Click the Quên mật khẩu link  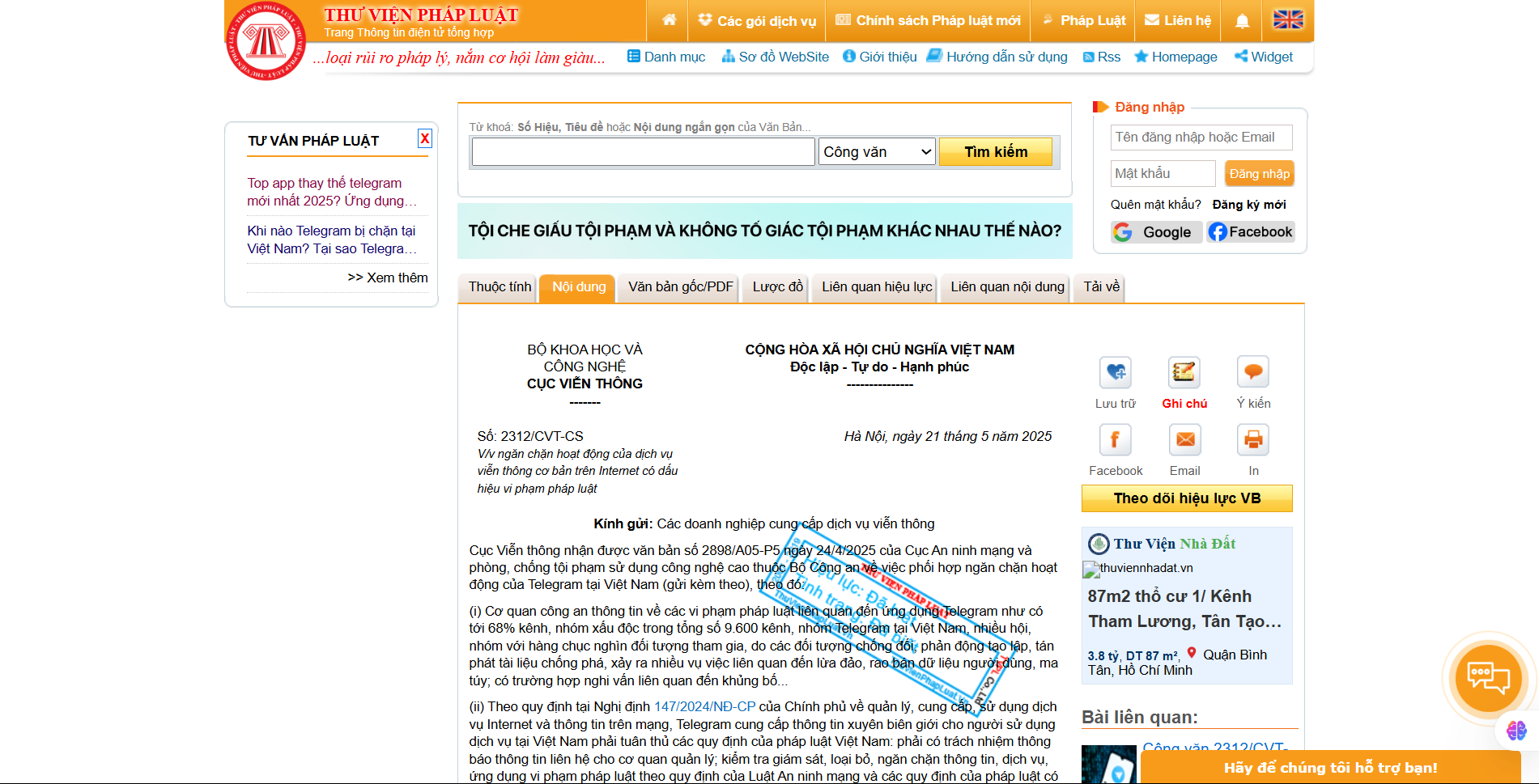coord(1155,205)
